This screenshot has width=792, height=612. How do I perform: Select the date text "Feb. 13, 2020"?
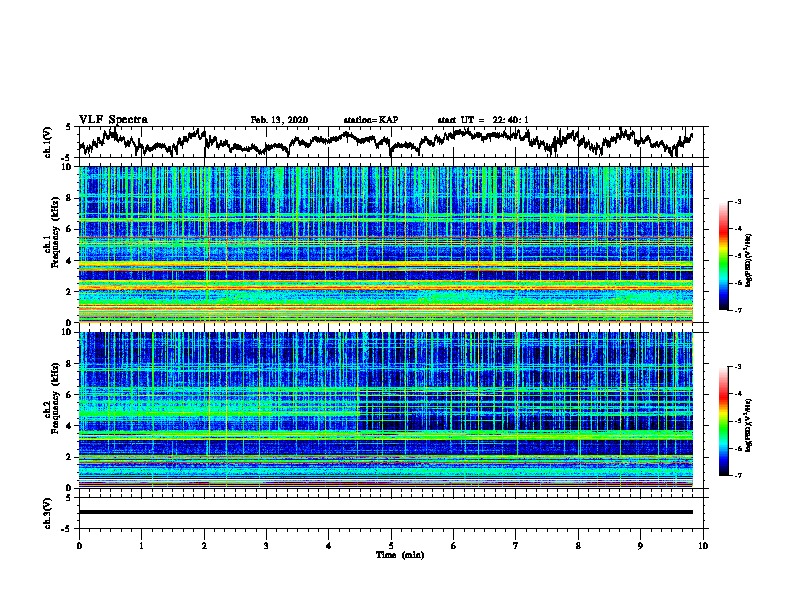point(279,120)
